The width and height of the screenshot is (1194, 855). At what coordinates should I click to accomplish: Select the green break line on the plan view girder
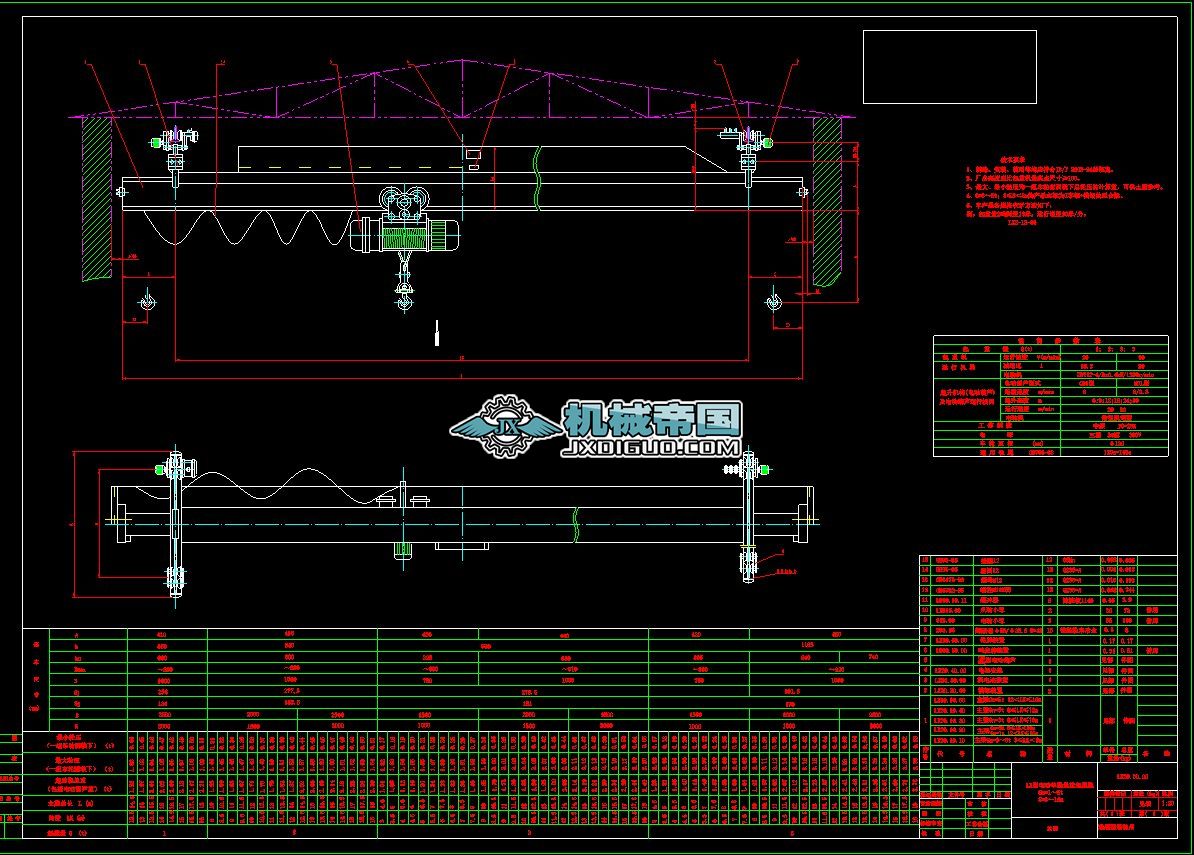tap(576, 524)
